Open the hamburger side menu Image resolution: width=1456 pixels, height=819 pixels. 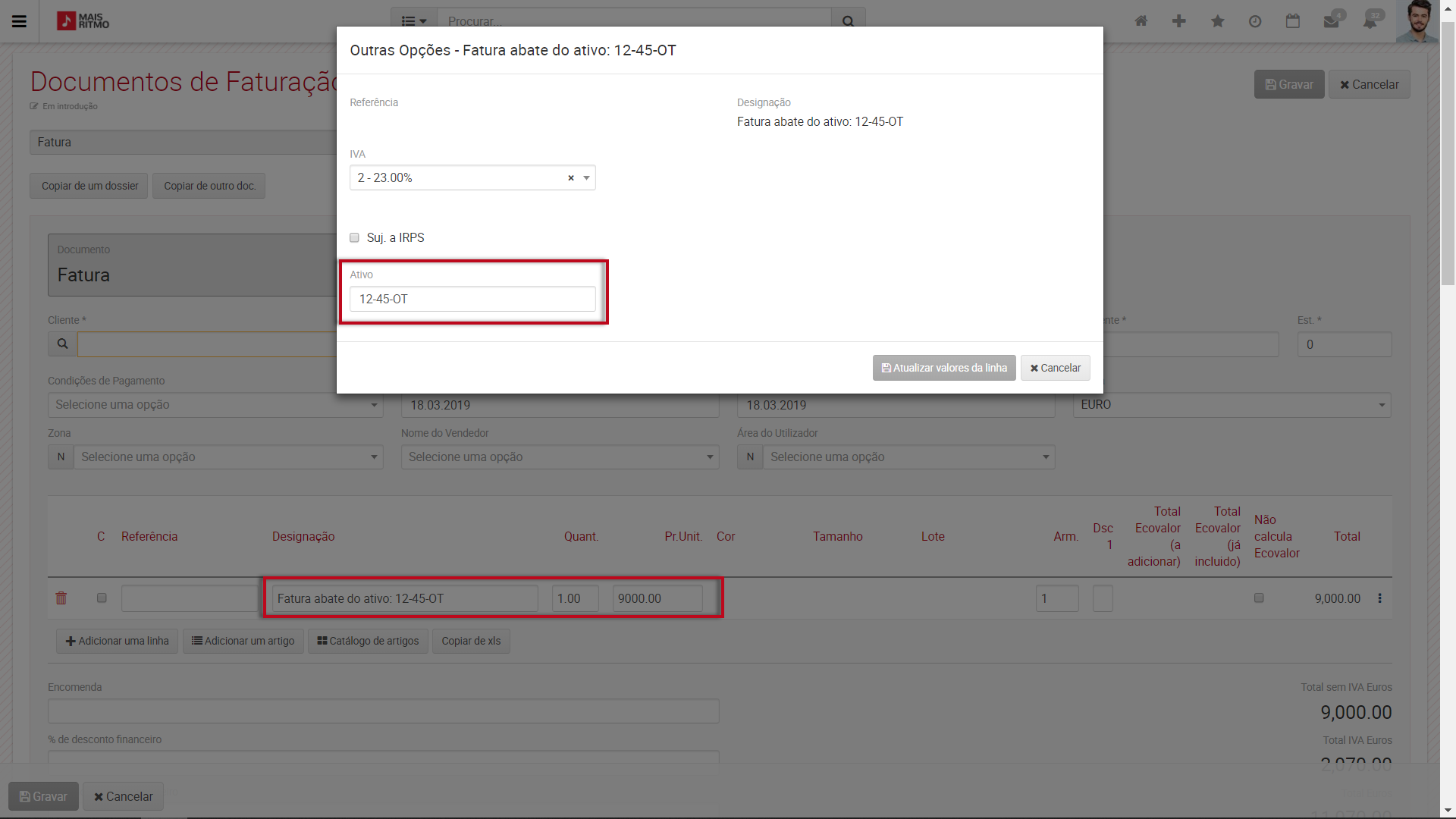[x=20, y=21]
